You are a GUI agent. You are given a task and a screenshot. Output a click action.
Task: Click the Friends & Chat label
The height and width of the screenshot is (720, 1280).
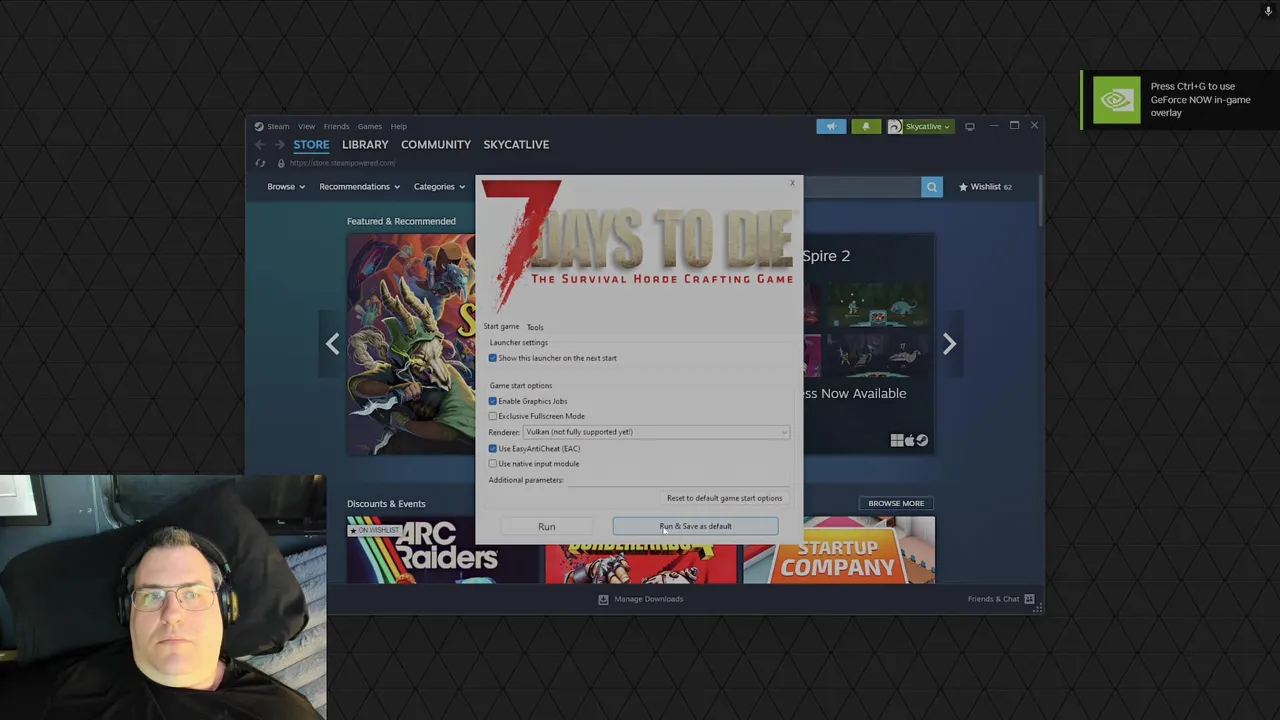pyautogui.click(x=993, y=599)
